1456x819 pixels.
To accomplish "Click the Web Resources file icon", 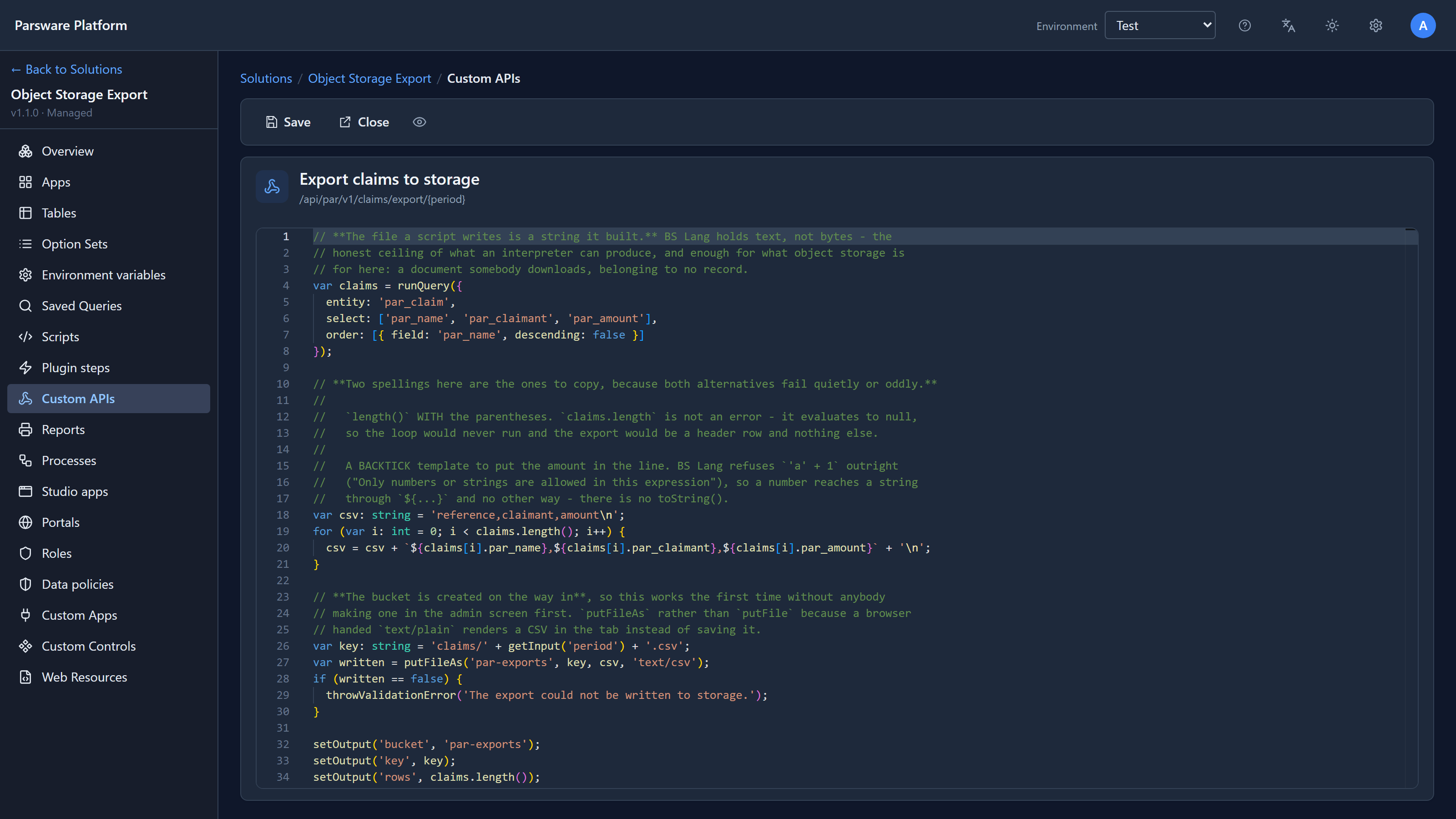I will tap(25, 677).
